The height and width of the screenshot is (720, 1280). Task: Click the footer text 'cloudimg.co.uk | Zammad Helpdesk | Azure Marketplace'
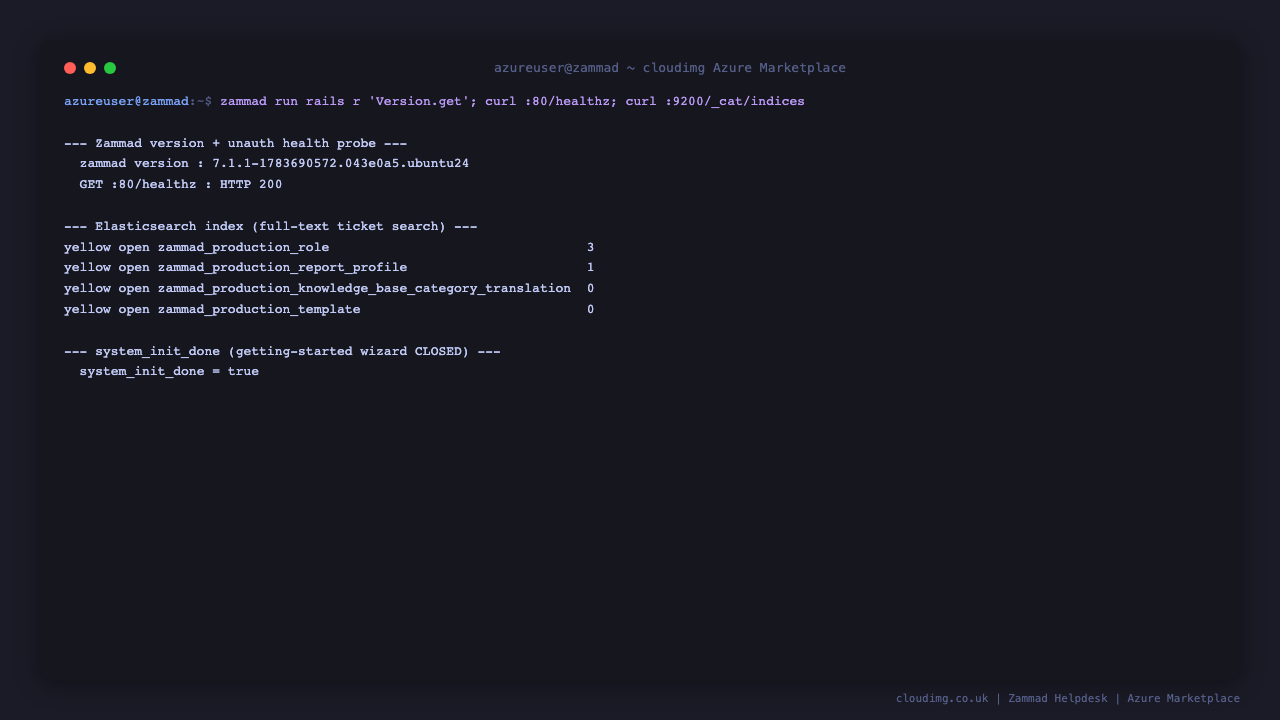[1068, 698]
